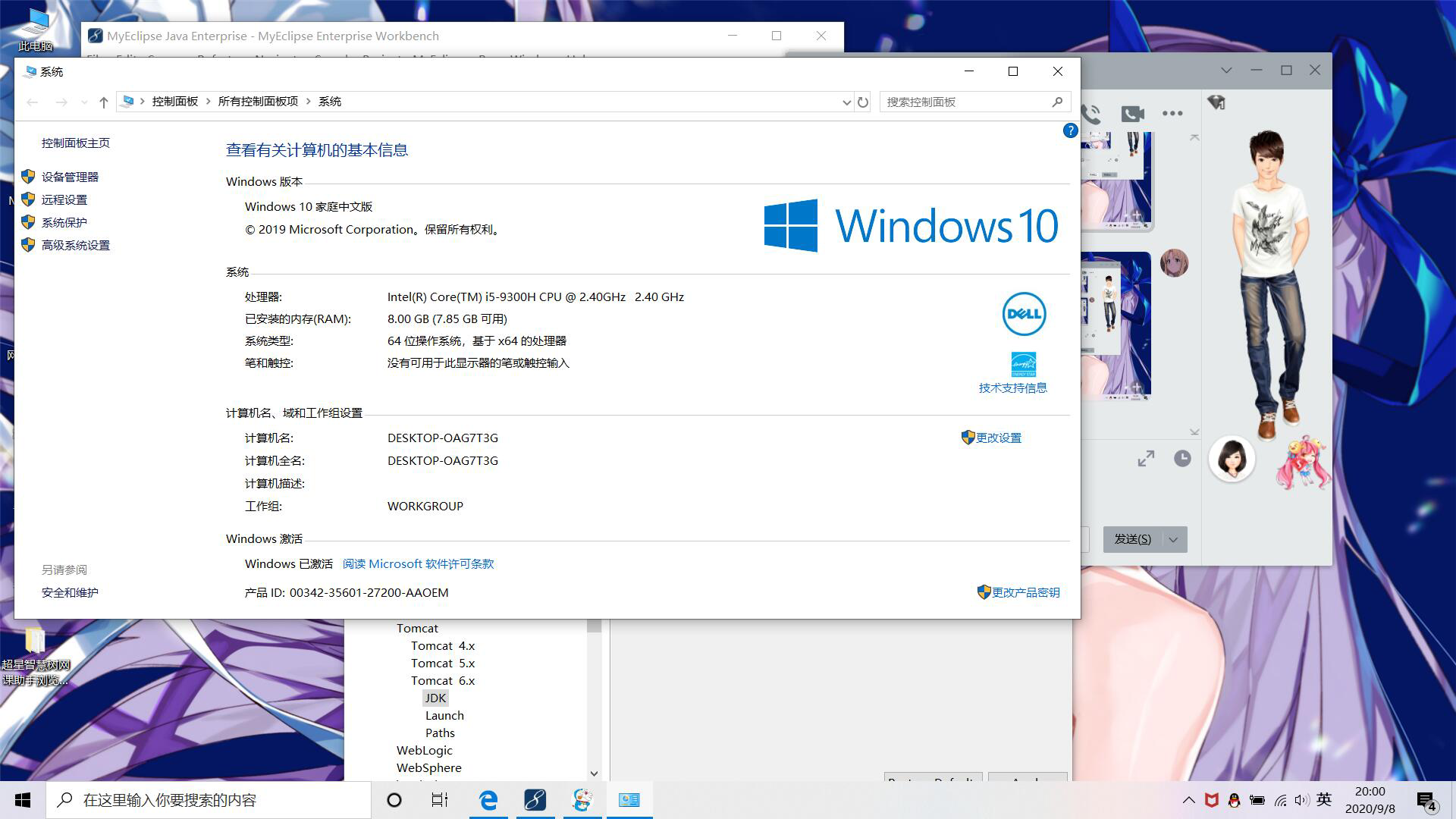Open 设备管理器 in the left sidebar

(x=70, y=177)
